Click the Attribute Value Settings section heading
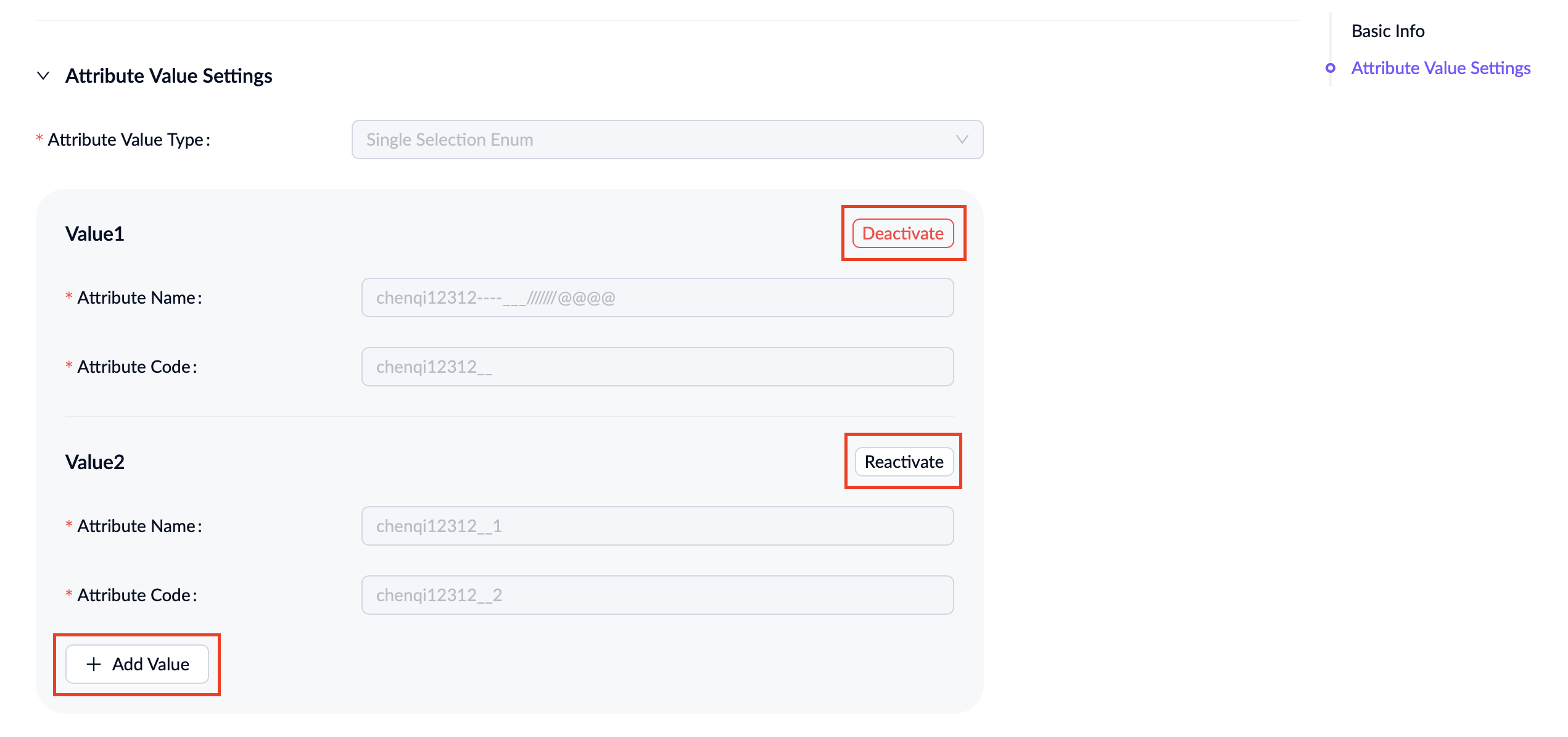The width and height of the screenshot is (1568, 737). [x=168, y=76]
